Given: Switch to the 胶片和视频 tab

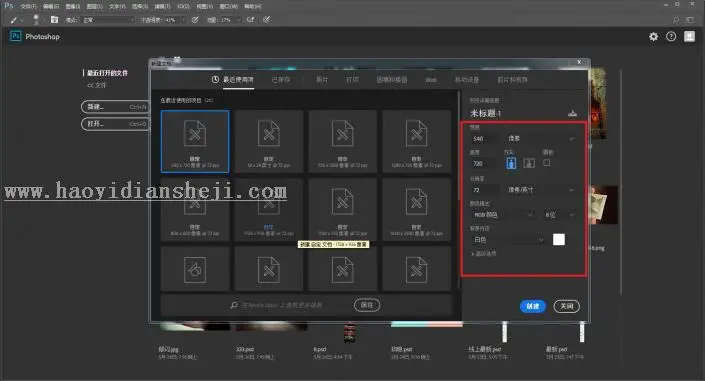Looking at the screenshot, I should pyautogui.click(x=513, y=80).
